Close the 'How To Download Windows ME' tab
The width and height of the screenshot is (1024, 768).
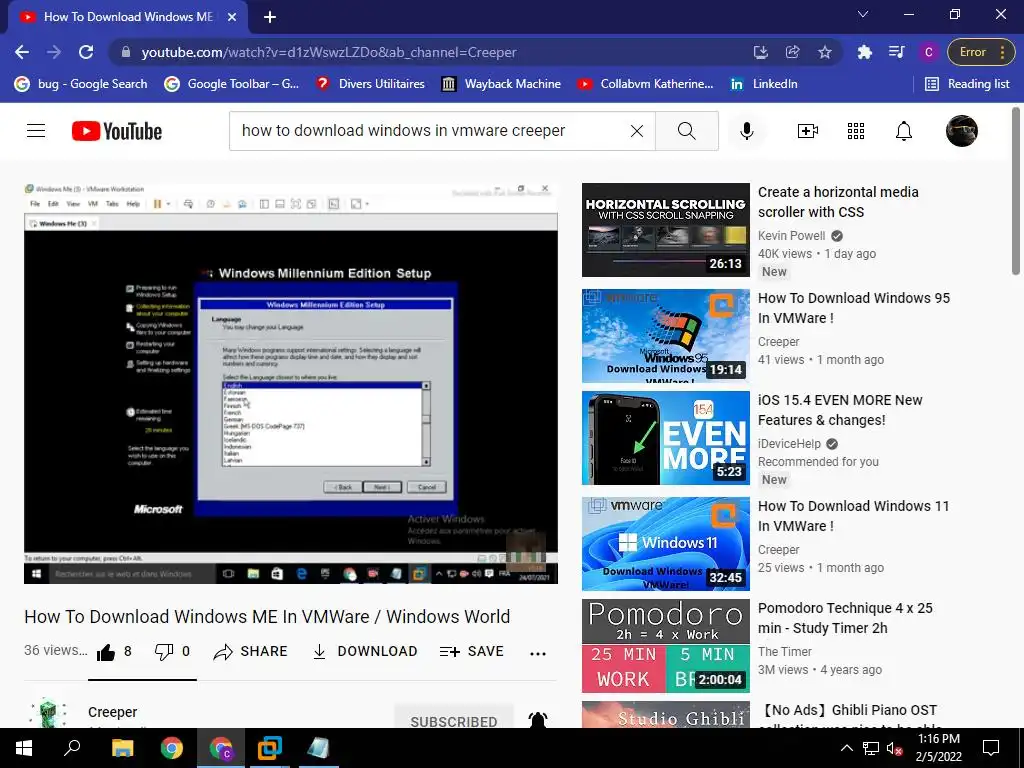coord(232,17)
